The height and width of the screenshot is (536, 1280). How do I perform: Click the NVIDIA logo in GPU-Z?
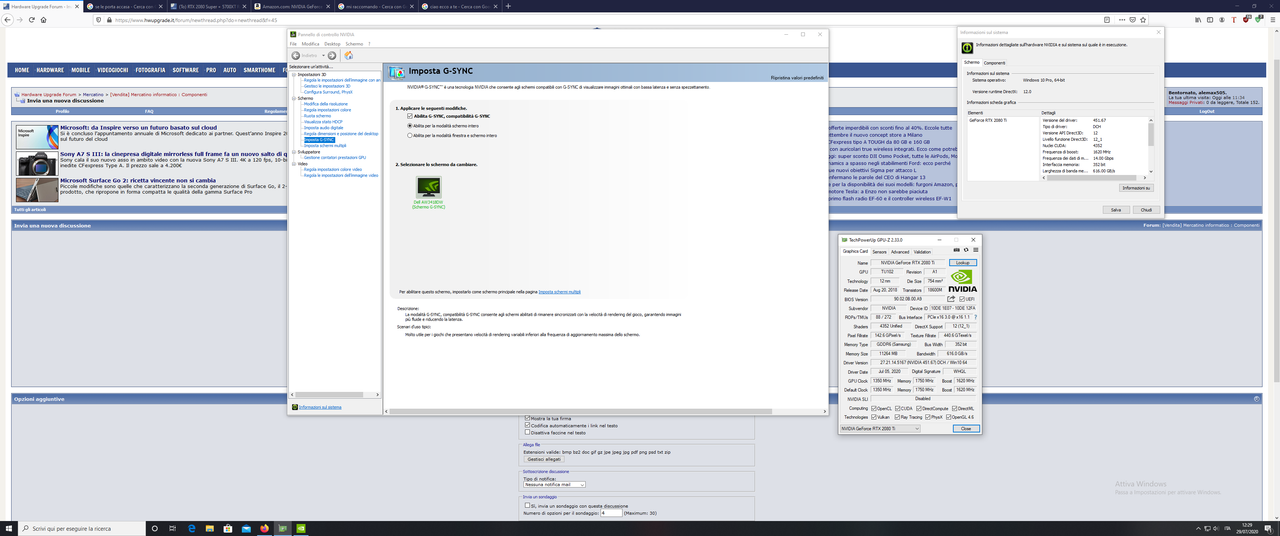[962, 280]
